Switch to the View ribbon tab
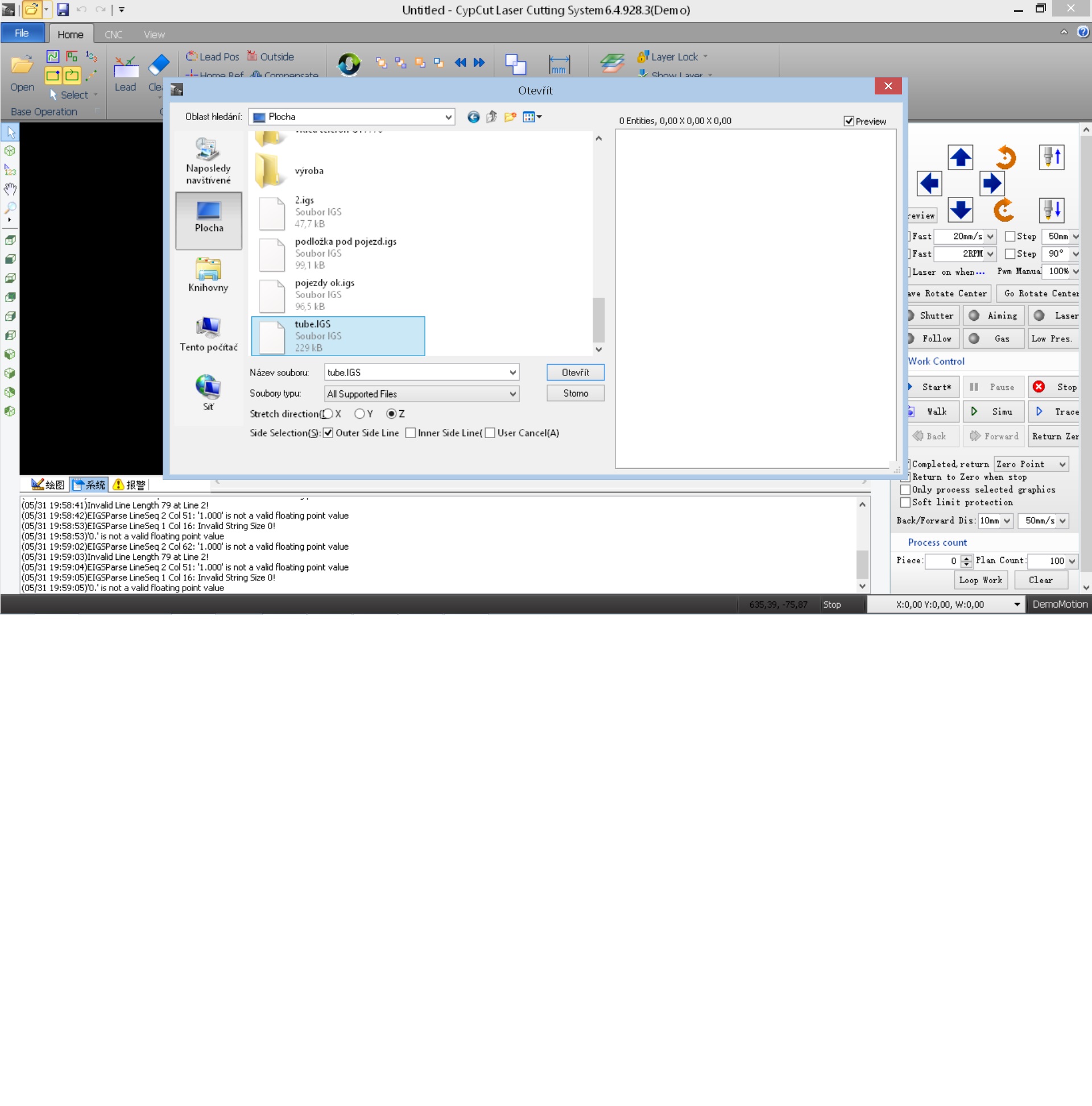This screenshot has width=1092, height=1106. (x=154, y=34)
